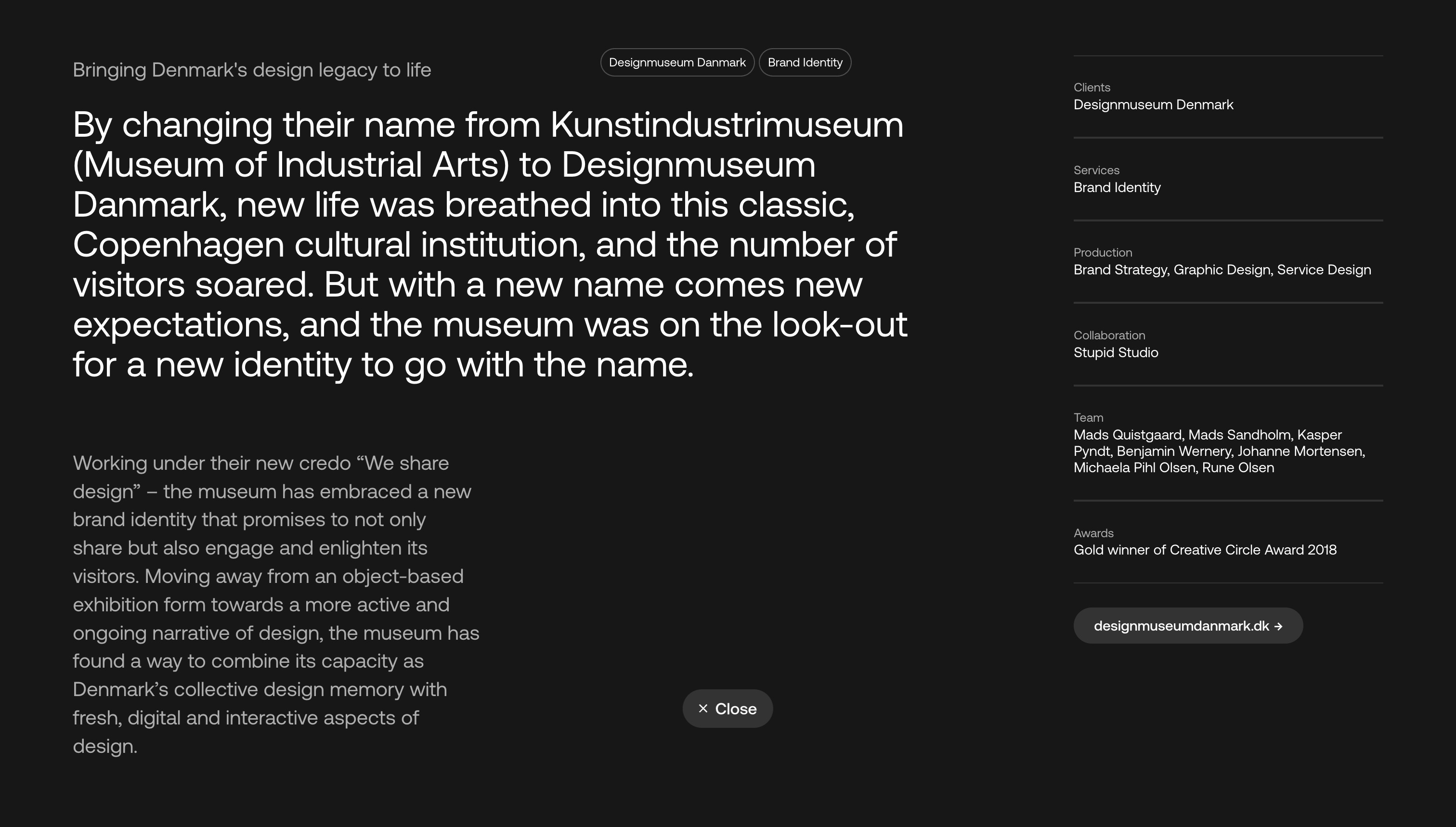Viewport: 1456px width, 827px height.
Task: Open the designmuseumdanmark.dk website link
Action: [1181, 626]
